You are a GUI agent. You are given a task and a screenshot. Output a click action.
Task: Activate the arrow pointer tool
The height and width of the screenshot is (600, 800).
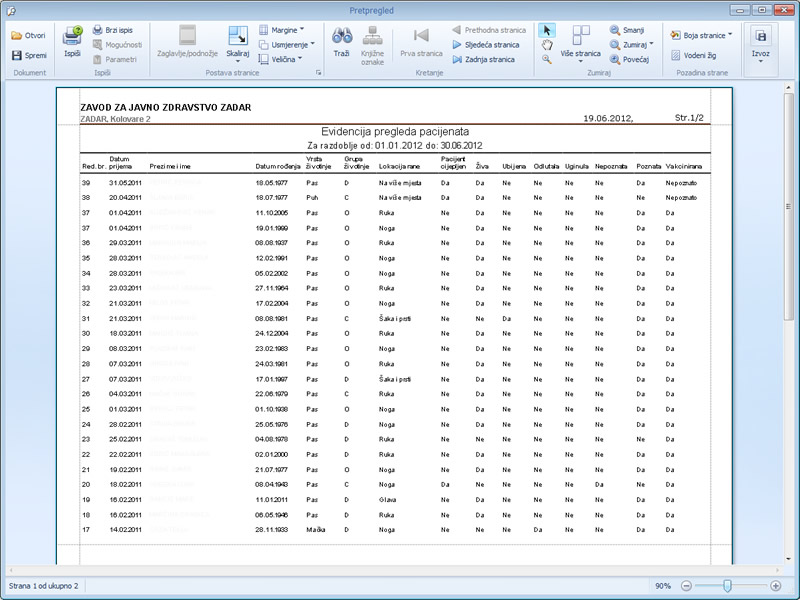coord(546,31)
